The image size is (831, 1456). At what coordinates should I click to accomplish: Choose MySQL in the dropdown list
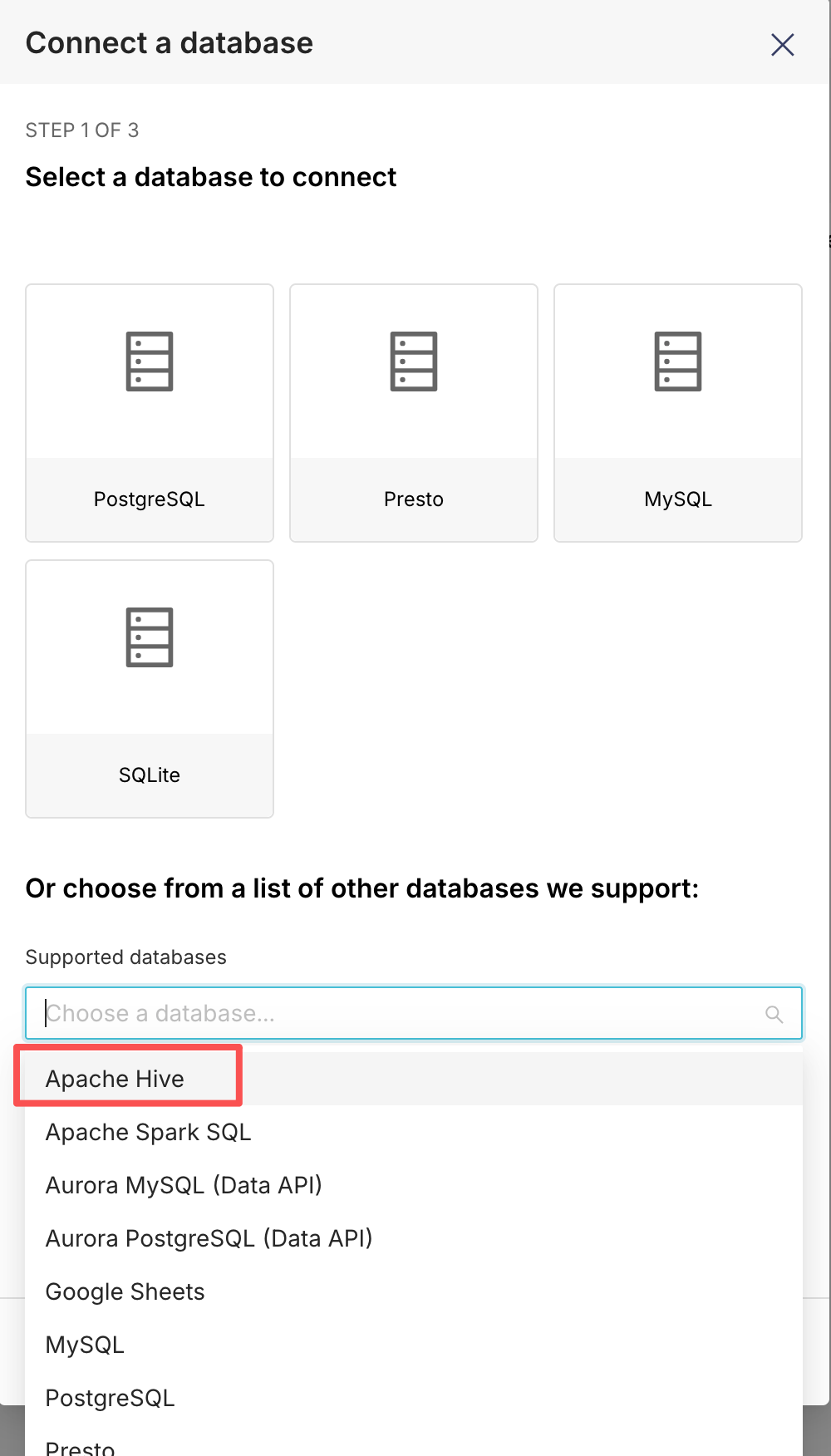(x=85, y=1345)
